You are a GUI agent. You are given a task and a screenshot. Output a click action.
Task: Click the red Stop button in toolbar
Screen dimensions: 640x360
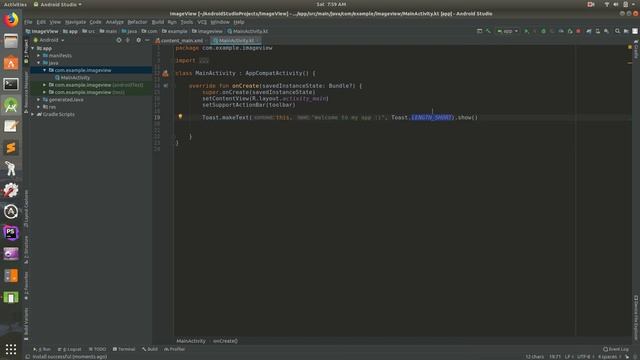pyautogui.click(x=578, y=31)
